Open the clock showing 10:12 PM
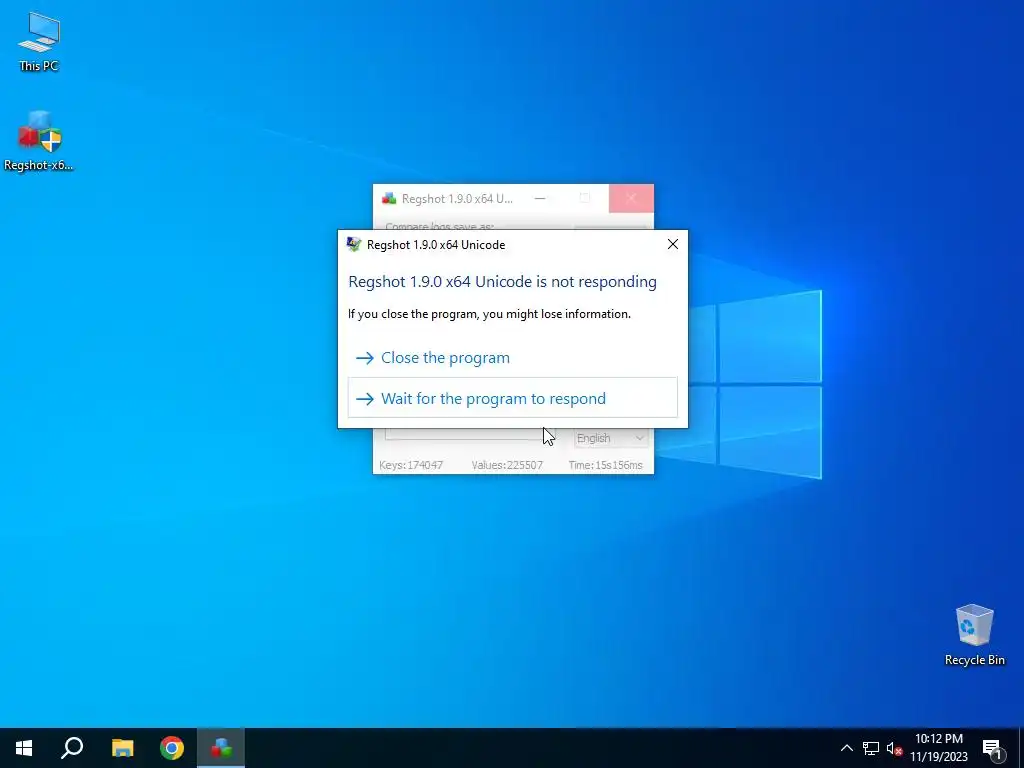The width and height of the screenshot is (1024, 768). 938,748
